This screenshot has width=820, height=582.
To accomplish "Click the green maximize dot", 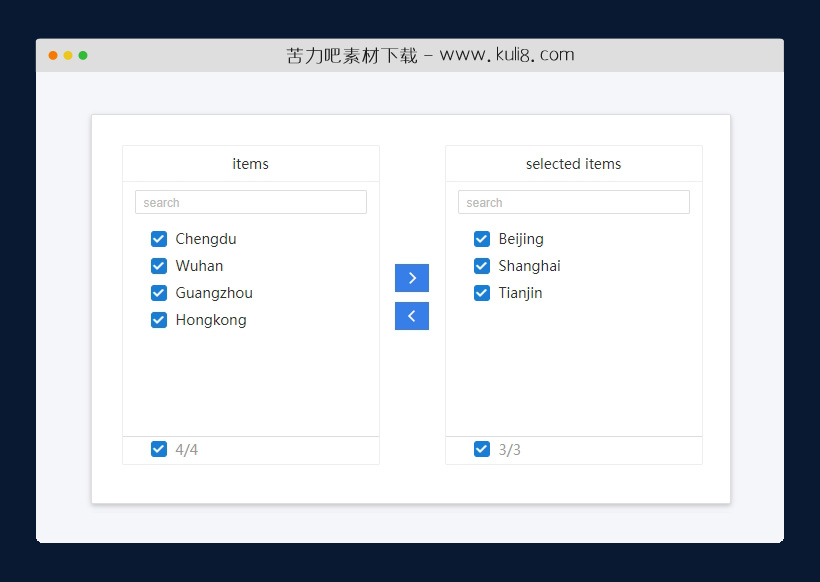I will click(x=83, y=55).
